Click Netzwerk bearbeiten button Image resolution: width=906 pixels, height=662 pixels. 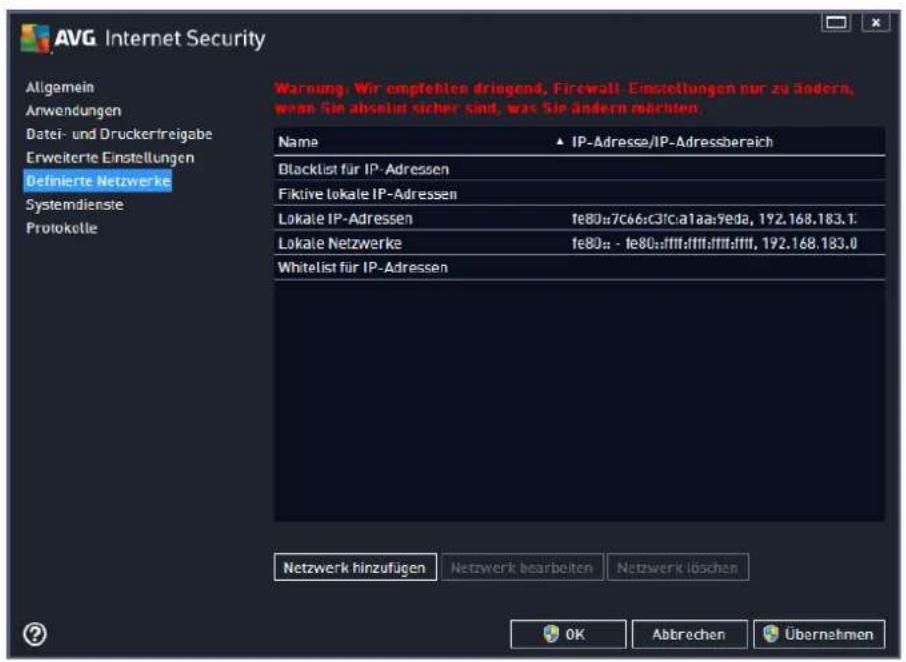click(522, 567)
